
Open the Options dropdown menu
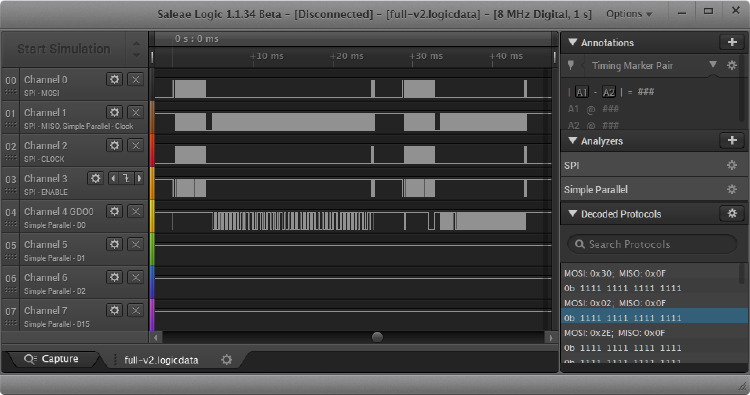[x=629, y=14]
